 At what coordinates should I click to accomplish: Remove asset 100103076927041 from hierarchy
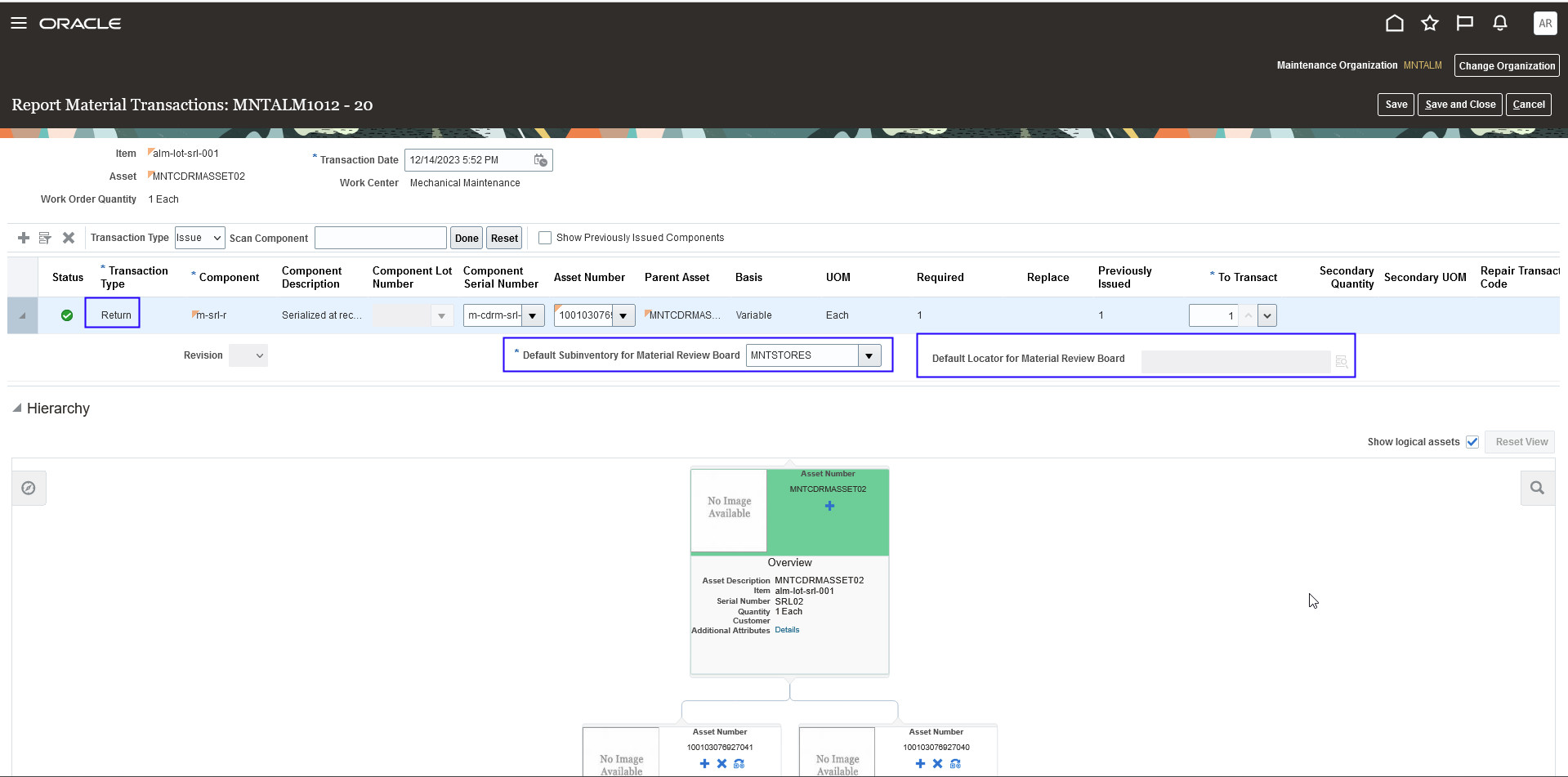pos(721,764)
